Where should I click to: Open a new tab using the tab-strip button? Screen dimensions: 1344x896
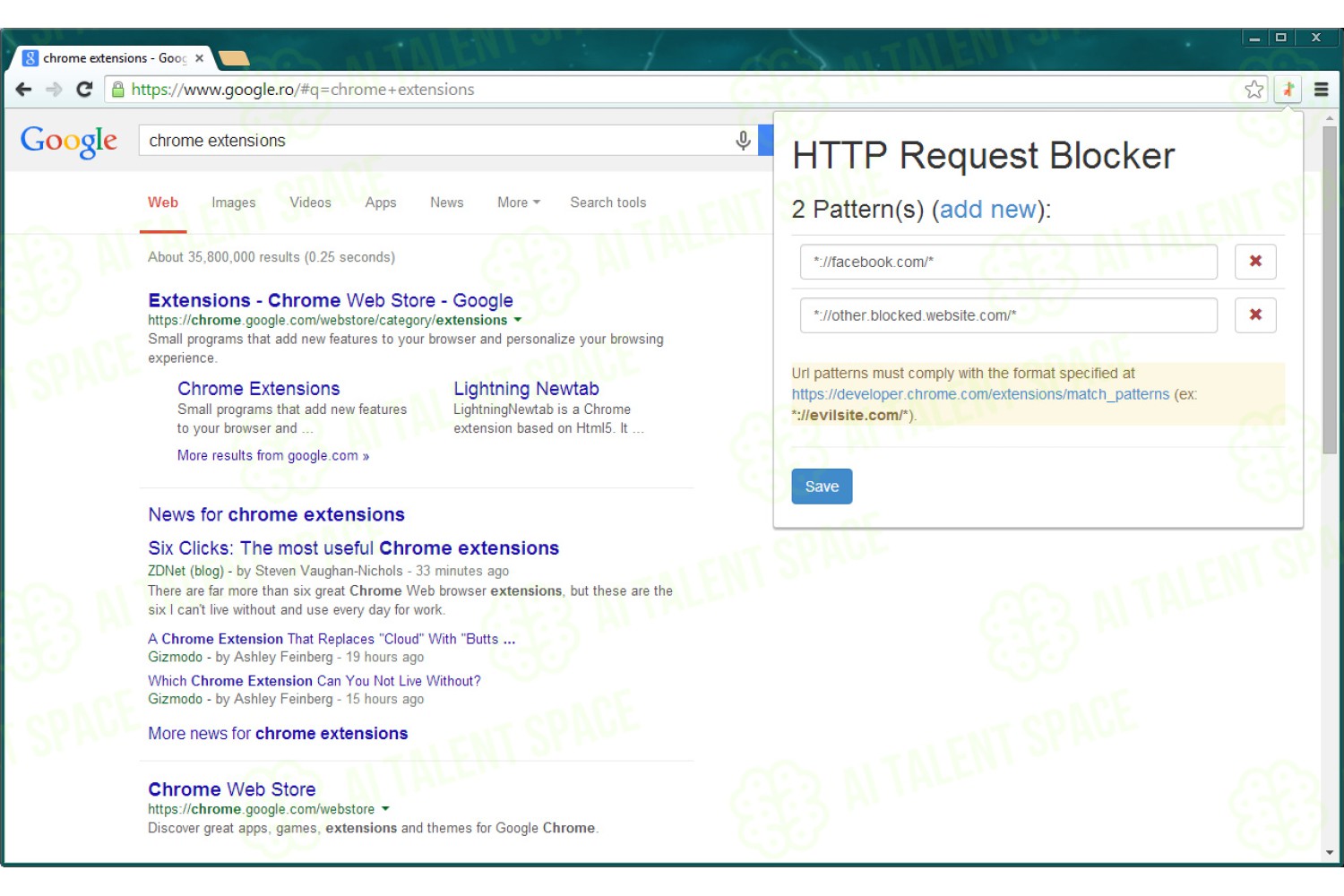234,59
